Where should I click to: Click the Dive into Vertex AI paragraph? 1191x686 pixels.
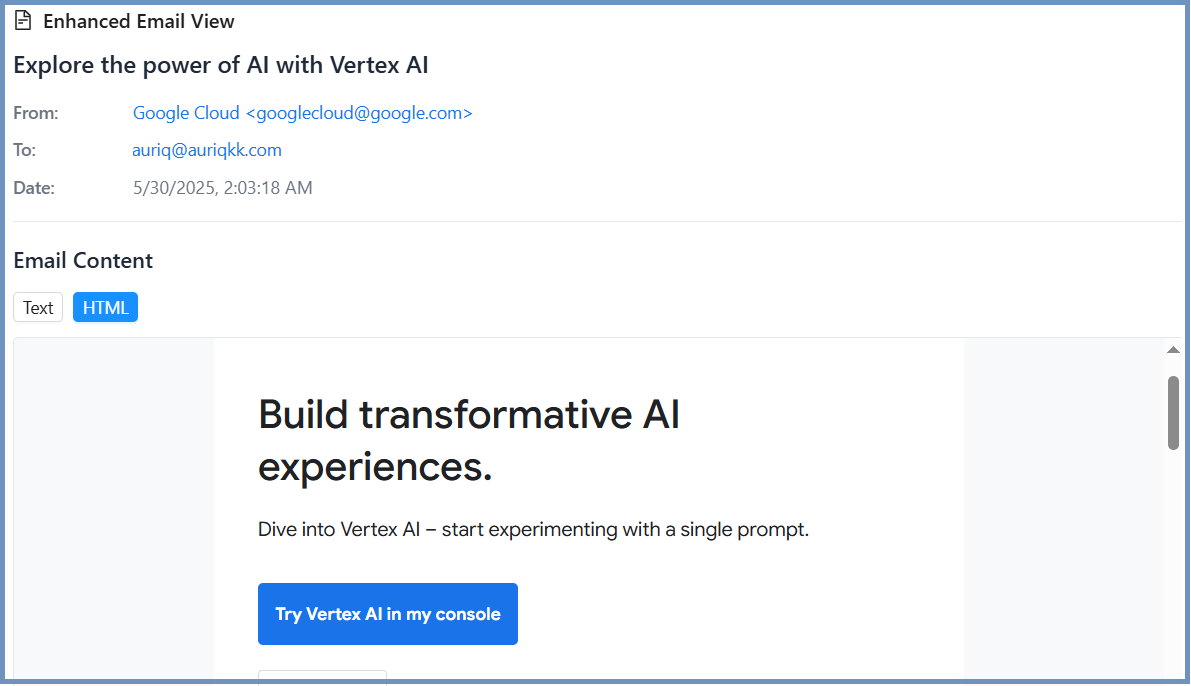533,529
